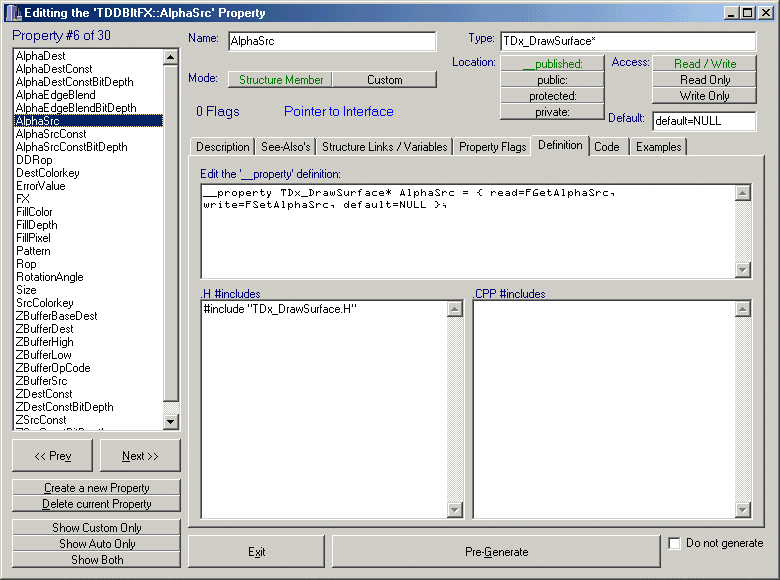Open the Property Flags tab

492,147
